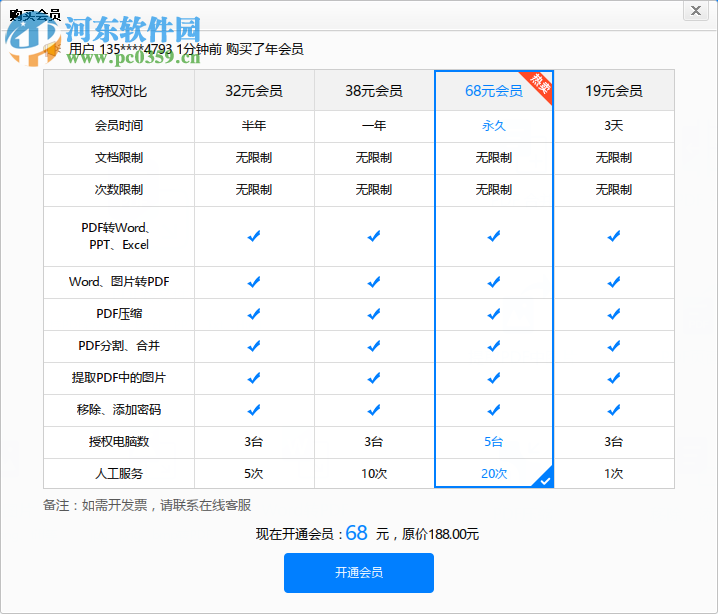Select the 38元会员 plan header
The width and height of the screenshot is (718, 614).
coord(374,91)
